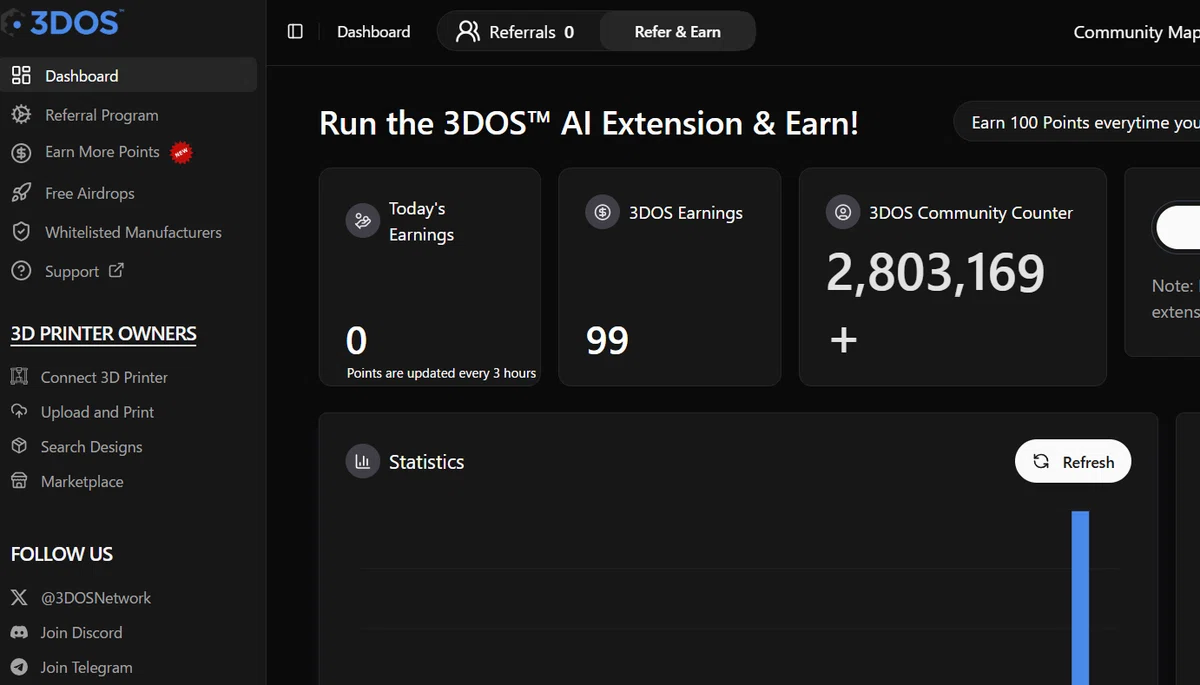Click the Refer & Earn button

click(x=677, y=31)
